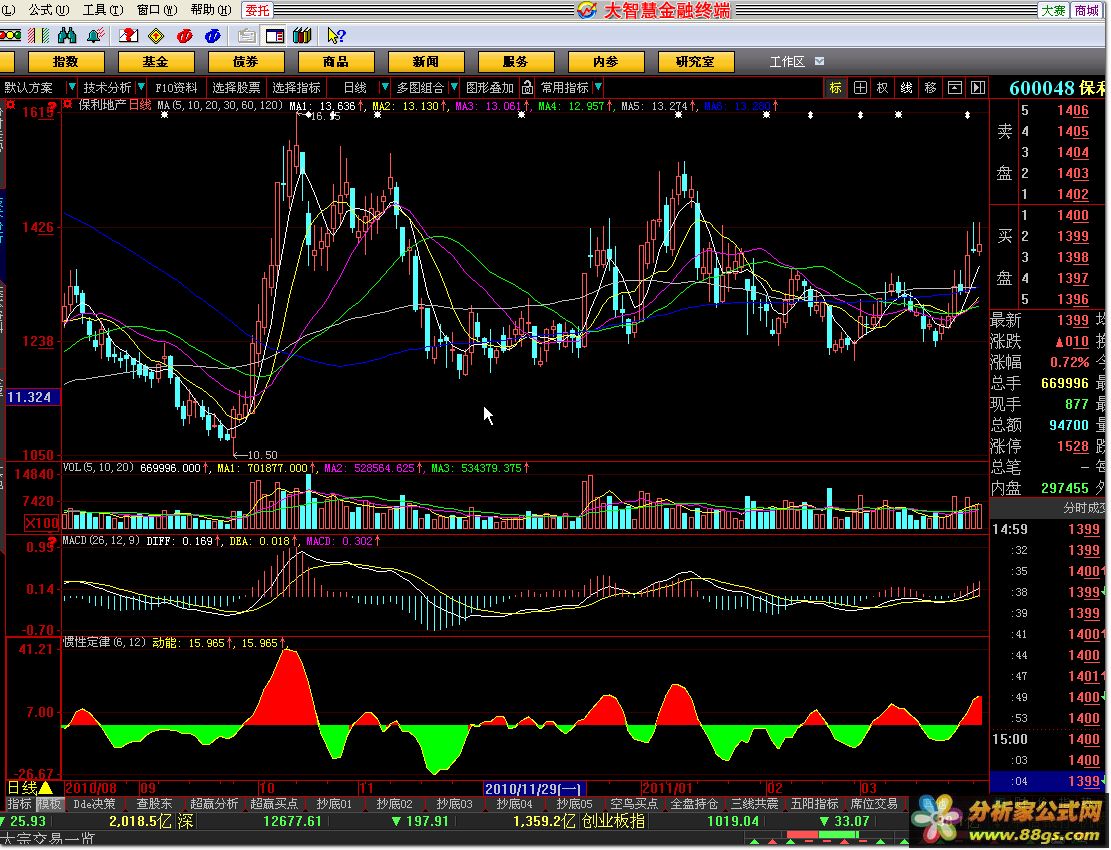Viewport: 1111px width, 850px height.
Task: Click the 11.324 price label on axis
Action: coord(32,397)
